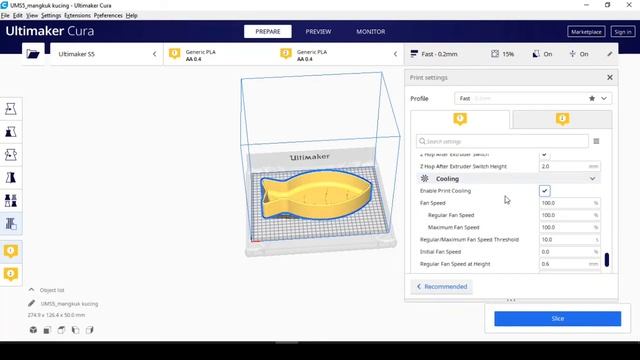Click the support On icon
The image size is (640, 360).
pyautogui.click(x=536, y=54)
